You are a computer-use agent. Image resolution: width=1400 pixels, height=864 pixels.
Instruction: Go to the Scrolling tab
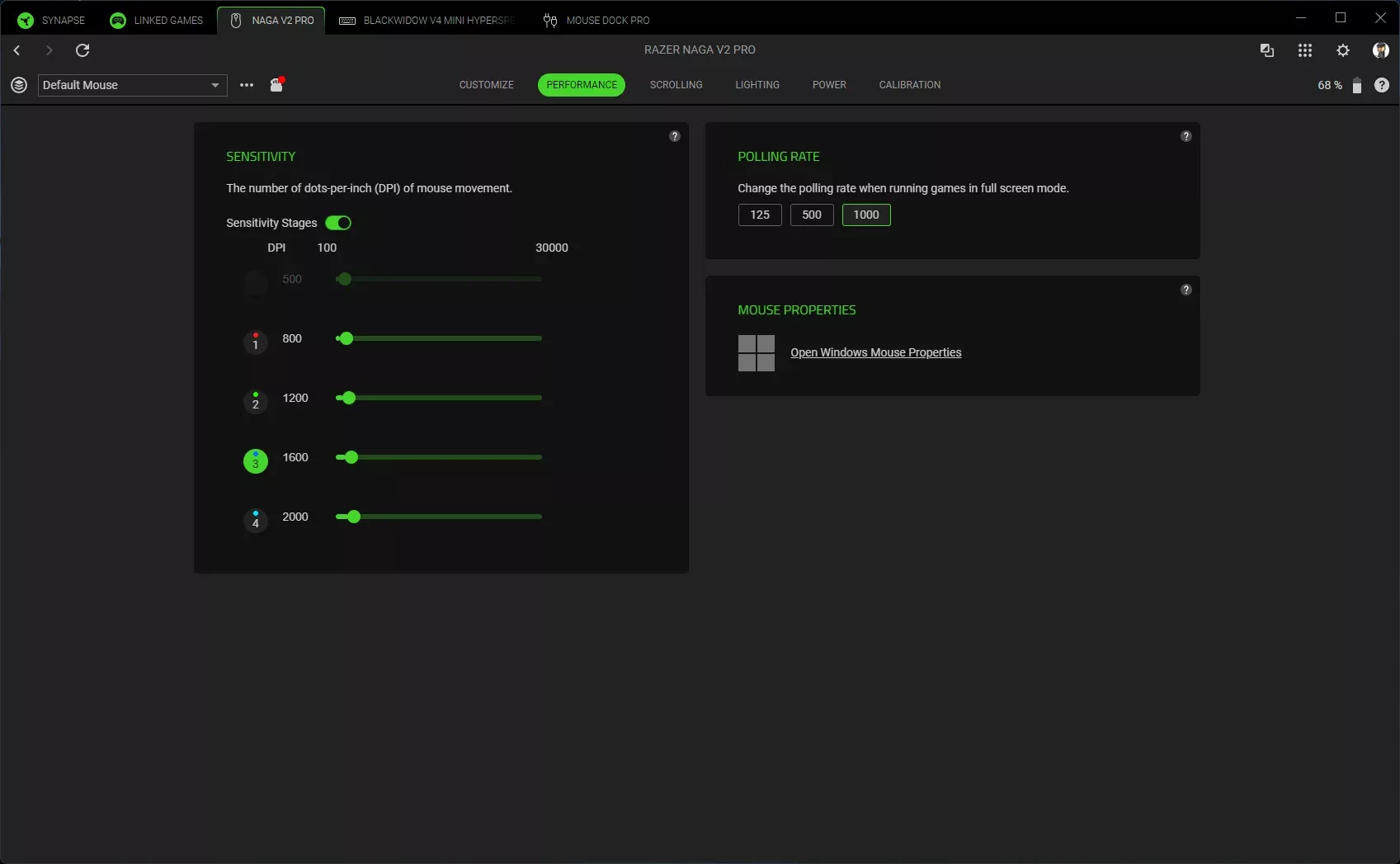pyautogui.click(x=676, y=85)
